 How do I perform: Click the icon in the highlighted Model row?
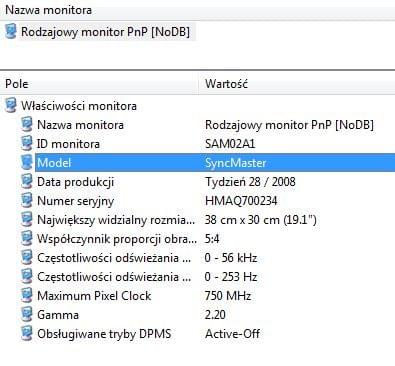pyautogui.click(x=27, y=163)
